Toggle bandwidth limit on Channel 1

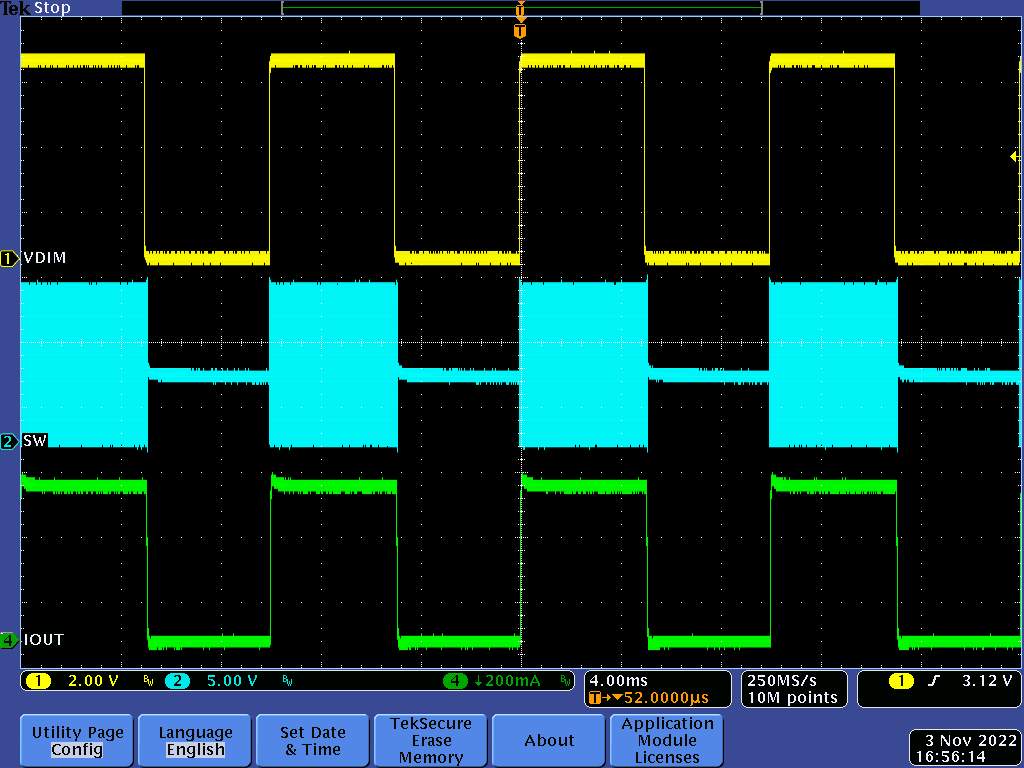146,681
